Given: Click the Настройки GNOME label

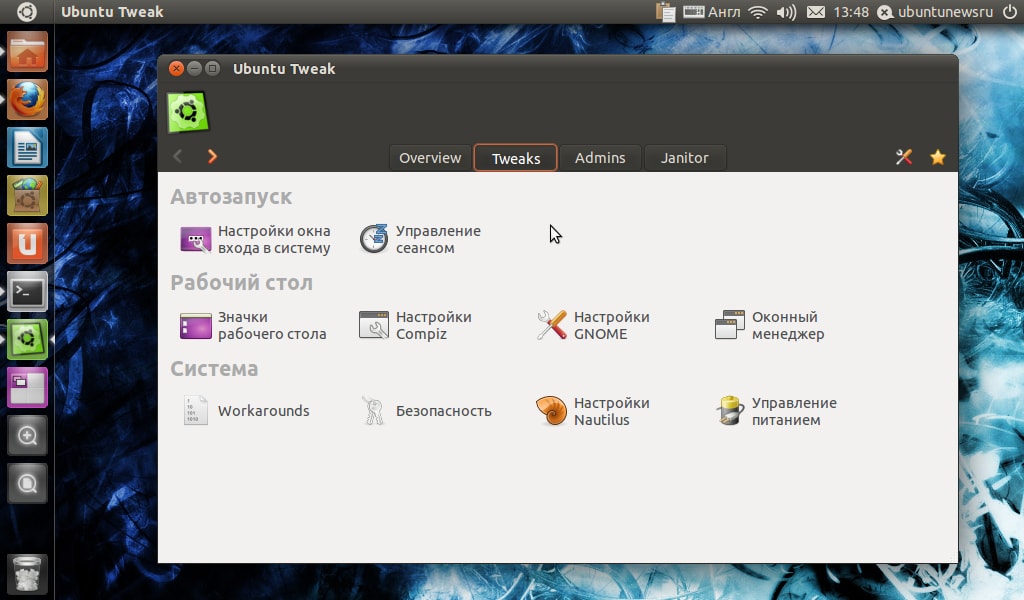Looking at the screenshot, I should point(611,325).
